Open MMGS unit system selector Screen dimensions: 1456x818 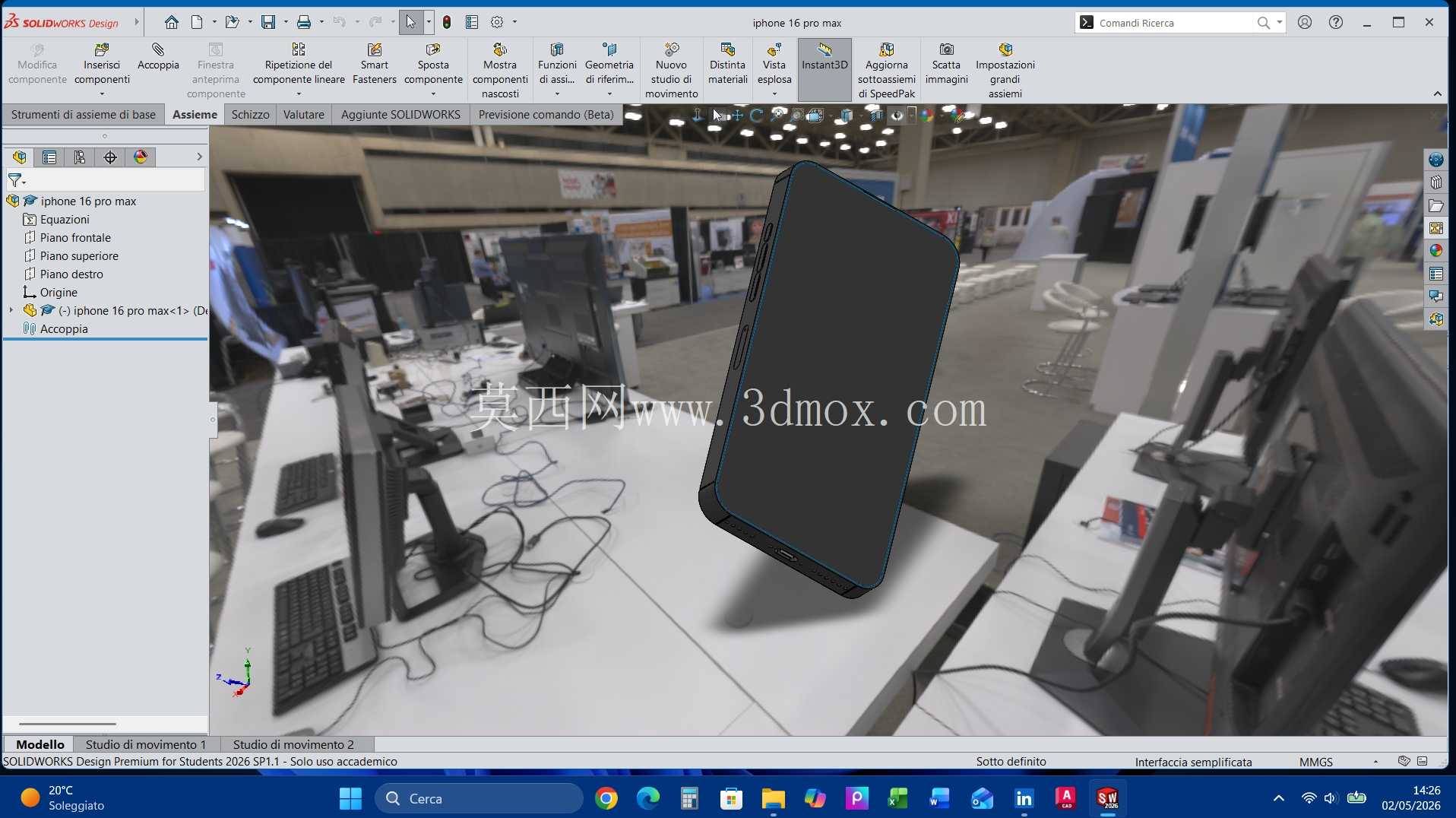[1315, 762]
